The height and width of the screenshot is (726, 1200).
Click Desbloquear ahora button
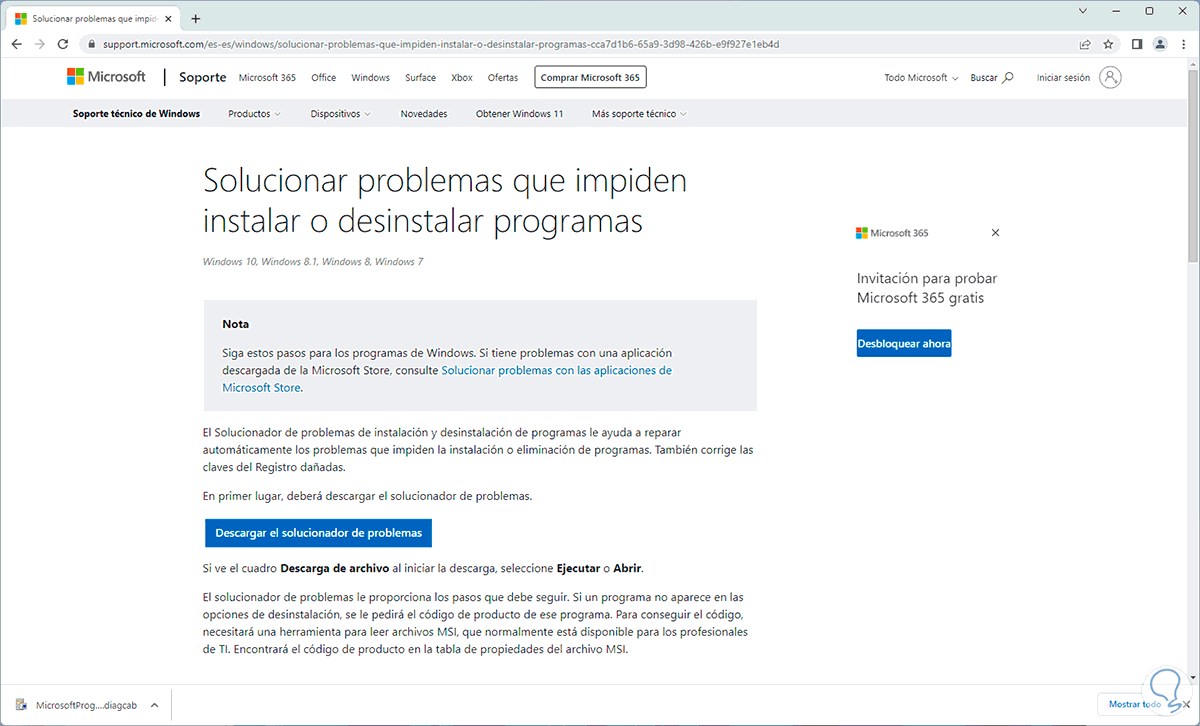[904, 343]
